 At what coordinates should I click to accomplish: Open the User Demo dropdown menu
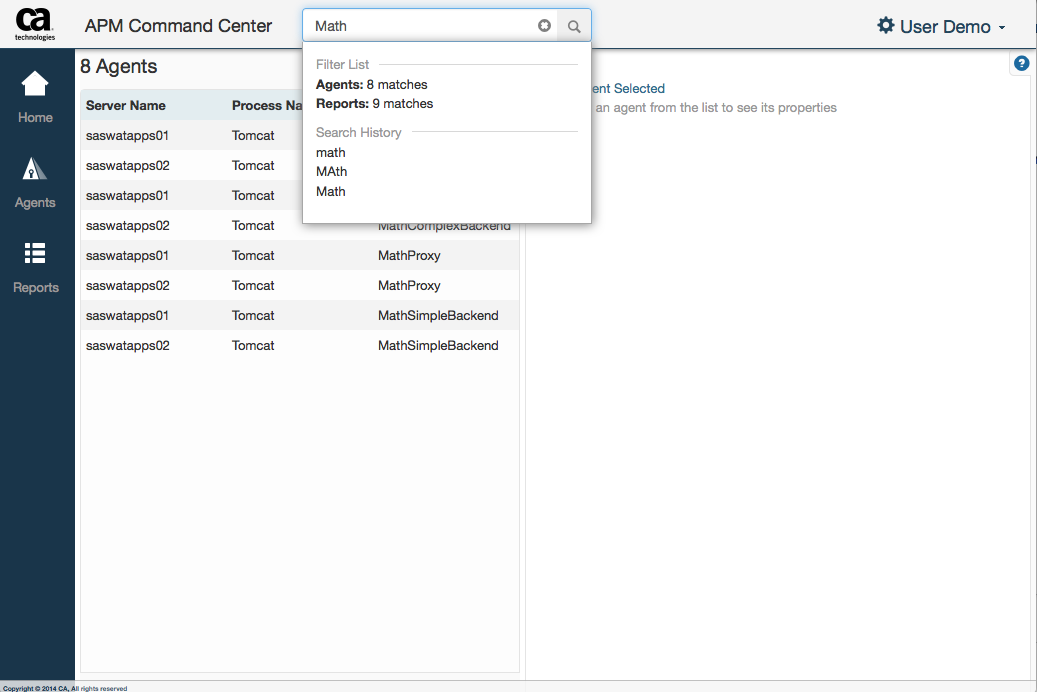click(942, 26)
